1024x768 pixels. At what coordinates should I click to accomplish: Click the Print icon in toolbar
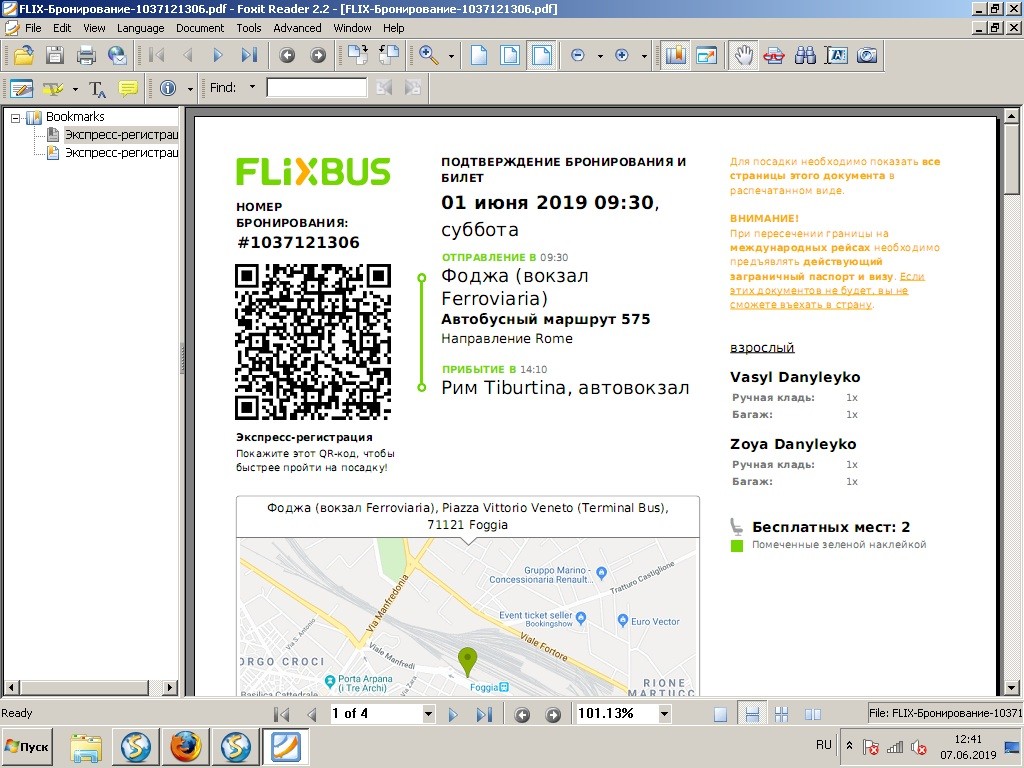[x=86, y=55]
